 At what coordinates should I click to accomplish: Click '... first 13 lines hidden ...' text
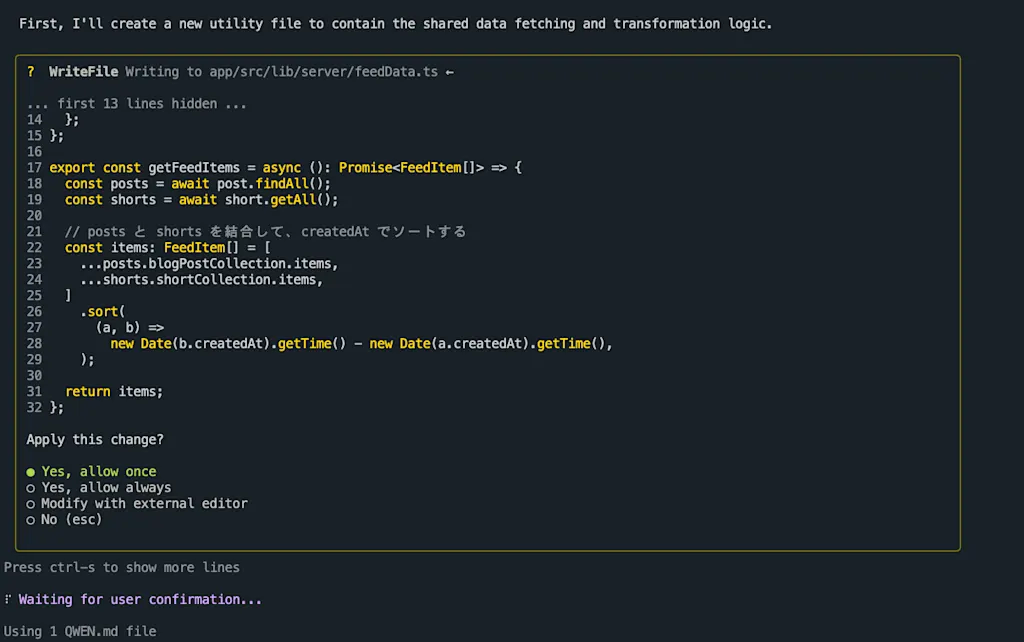click(x=136, y=104)
